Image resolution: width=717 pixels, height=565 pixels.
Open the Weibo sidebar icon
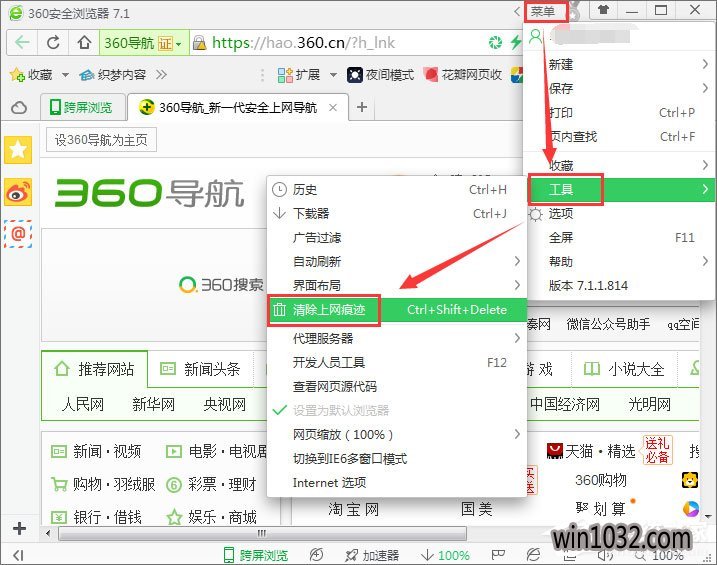click(x=19, y=192)
